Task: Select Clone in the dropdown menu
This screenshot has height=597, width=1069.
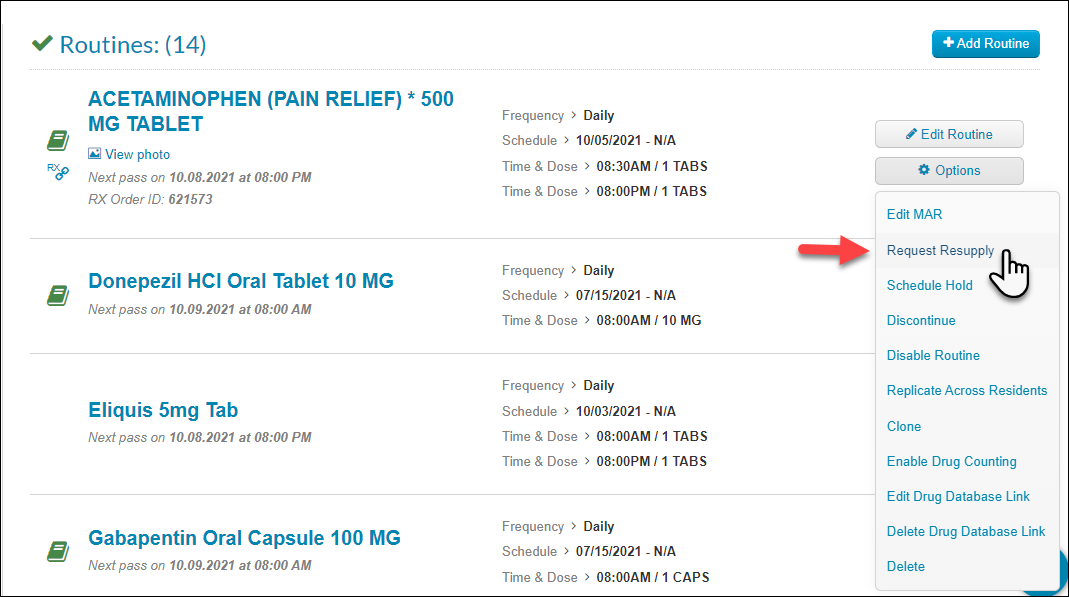Action: (903, 427)
